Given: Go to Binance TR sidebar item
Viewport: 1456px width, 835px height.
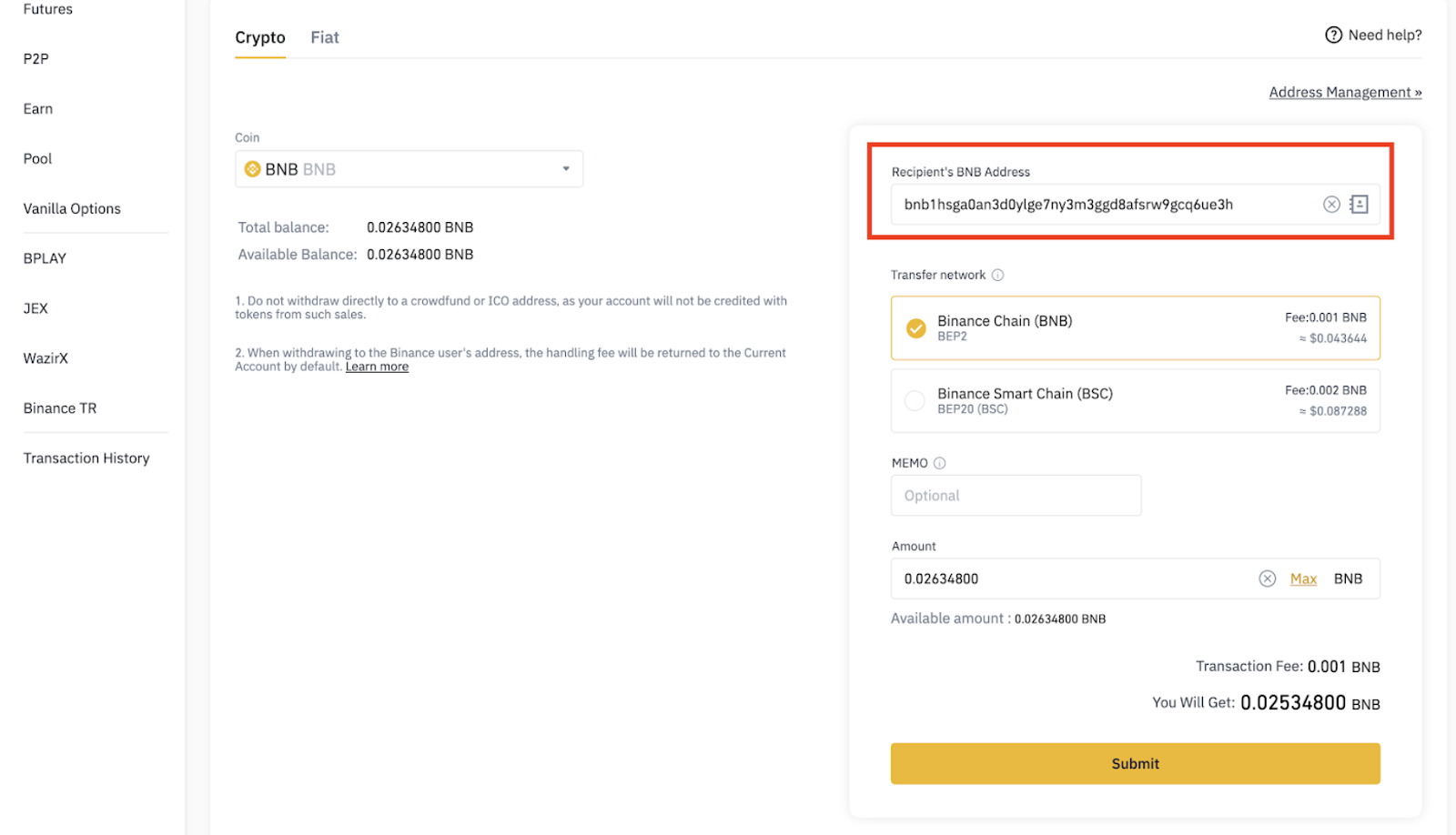Looking at the screenshot, I should [x=60, y=408].
